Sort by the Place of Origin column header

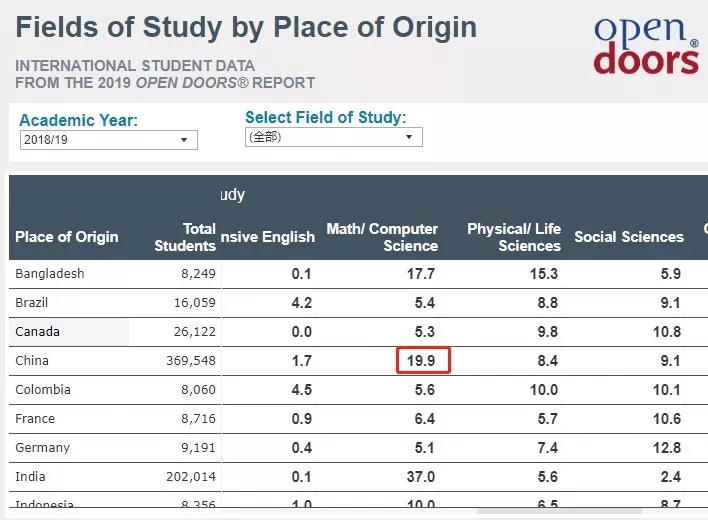click(67, 237)
